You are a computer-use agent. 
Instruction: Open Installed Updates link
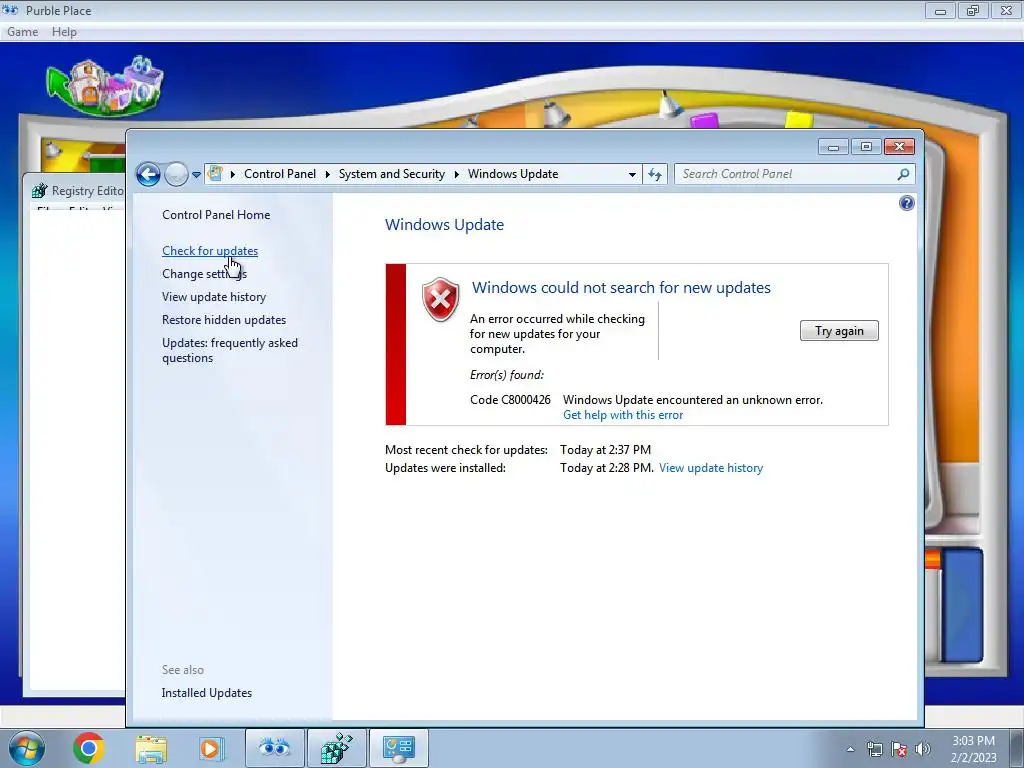(206, 693)
